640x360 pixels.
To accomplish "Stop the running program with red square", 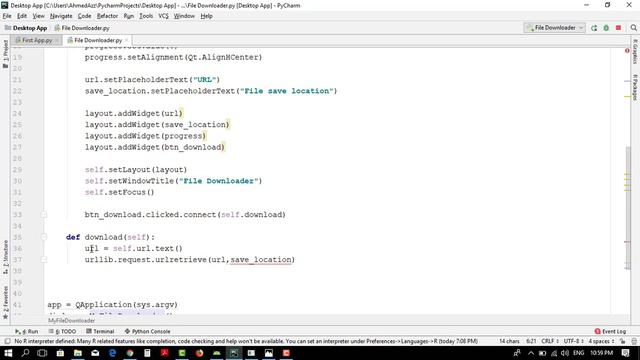I will point(618,28).
